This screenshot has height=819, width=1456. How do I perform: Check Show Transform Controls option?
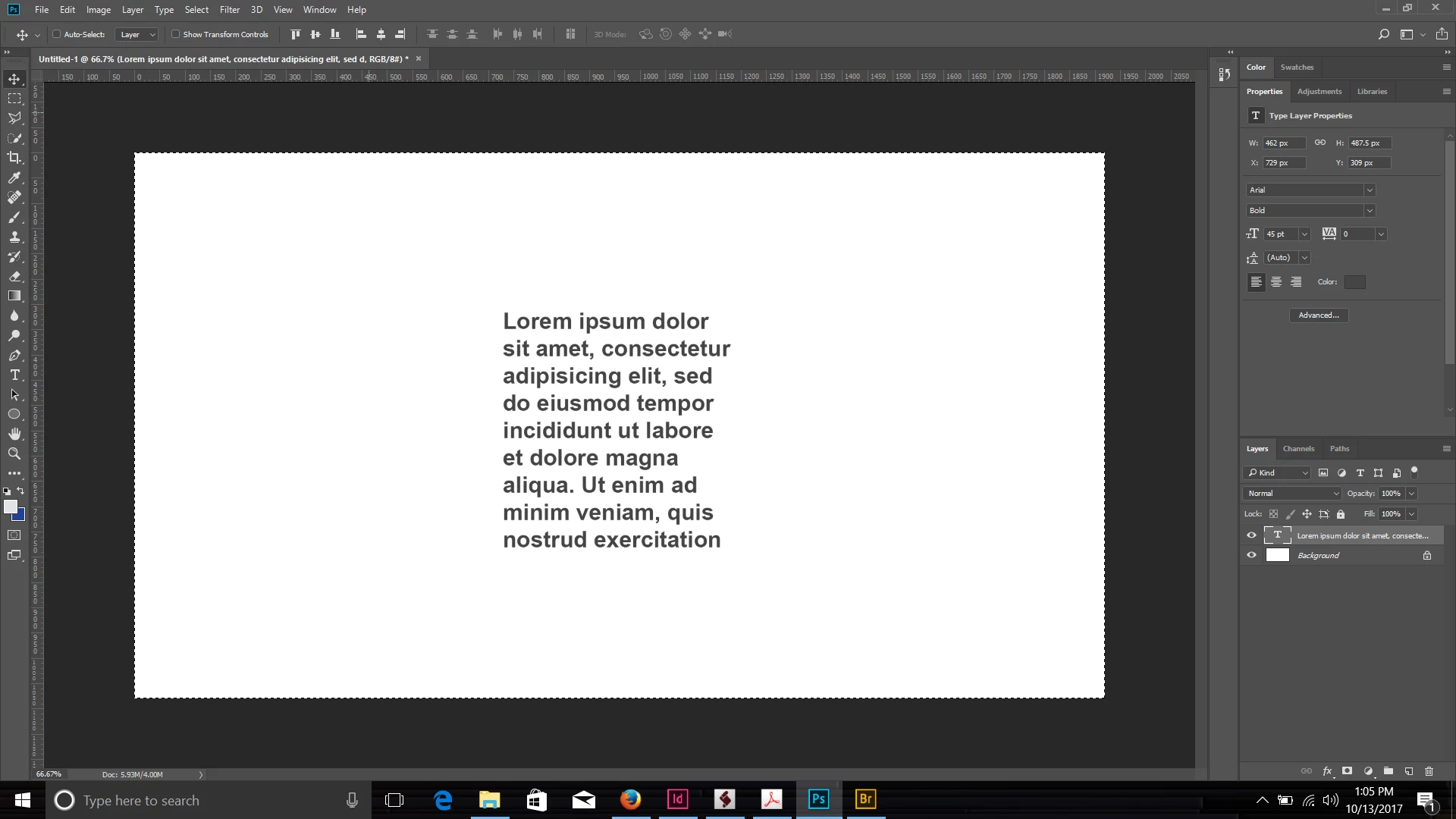[x=176, y=34]
